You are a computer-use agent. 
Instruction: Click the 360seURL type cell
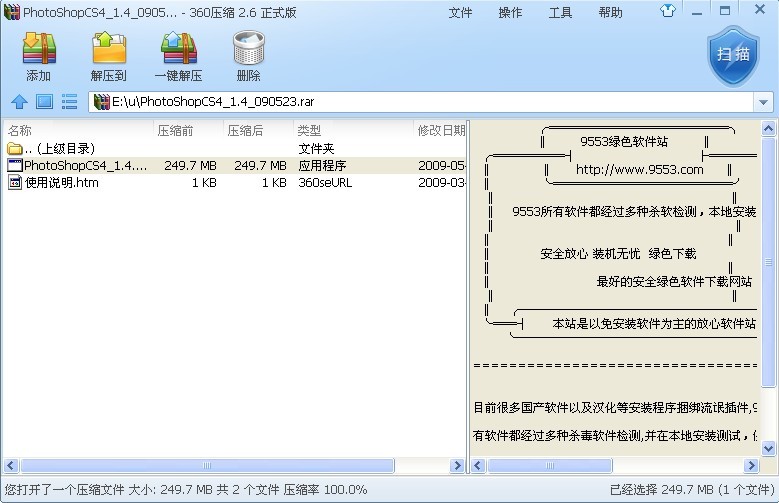tap(325, 183)
